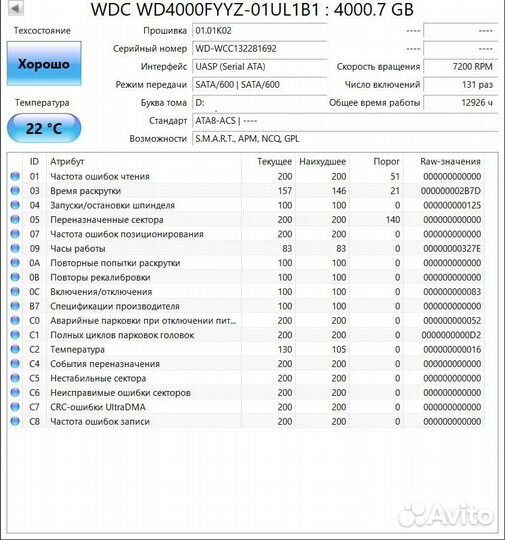Select the Нестабильные сектора attribute text
This screenshot has height=540, width=505.
[98, 378]
